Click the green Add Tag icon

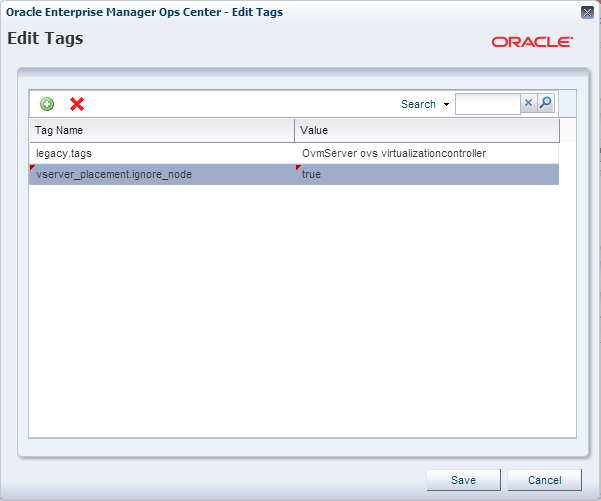(47, 104)
